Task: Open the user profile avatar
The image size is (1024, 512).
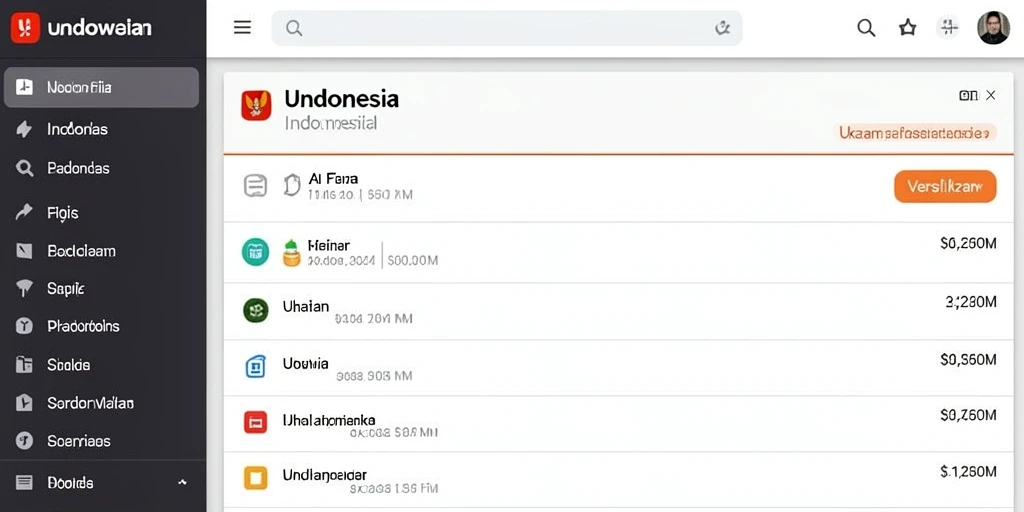Action: (993, 27)
